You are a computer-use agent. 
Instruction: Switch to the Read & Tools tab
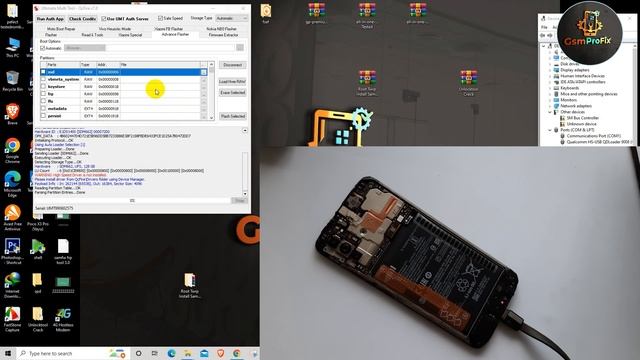click(x=92, y=35)
